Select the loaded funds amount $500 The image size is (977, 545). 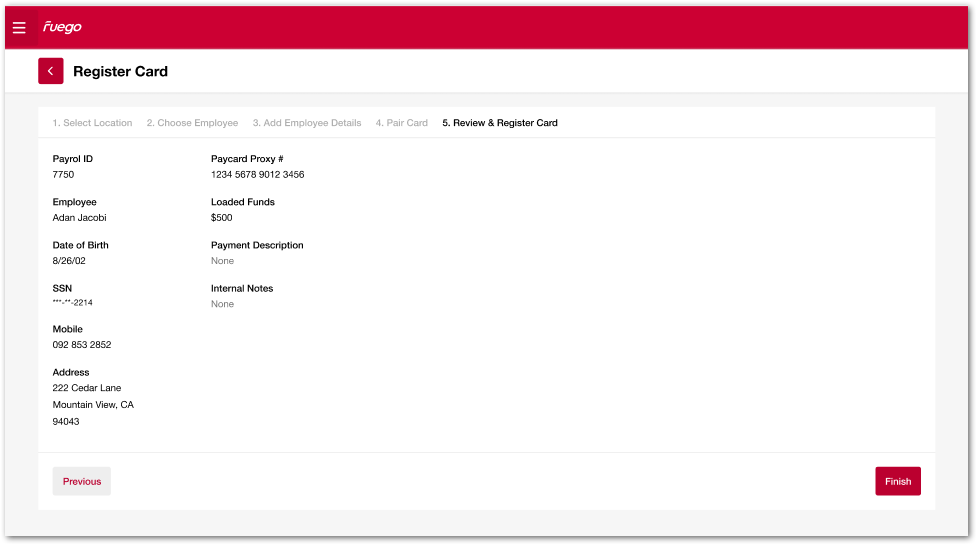(221, 217)
